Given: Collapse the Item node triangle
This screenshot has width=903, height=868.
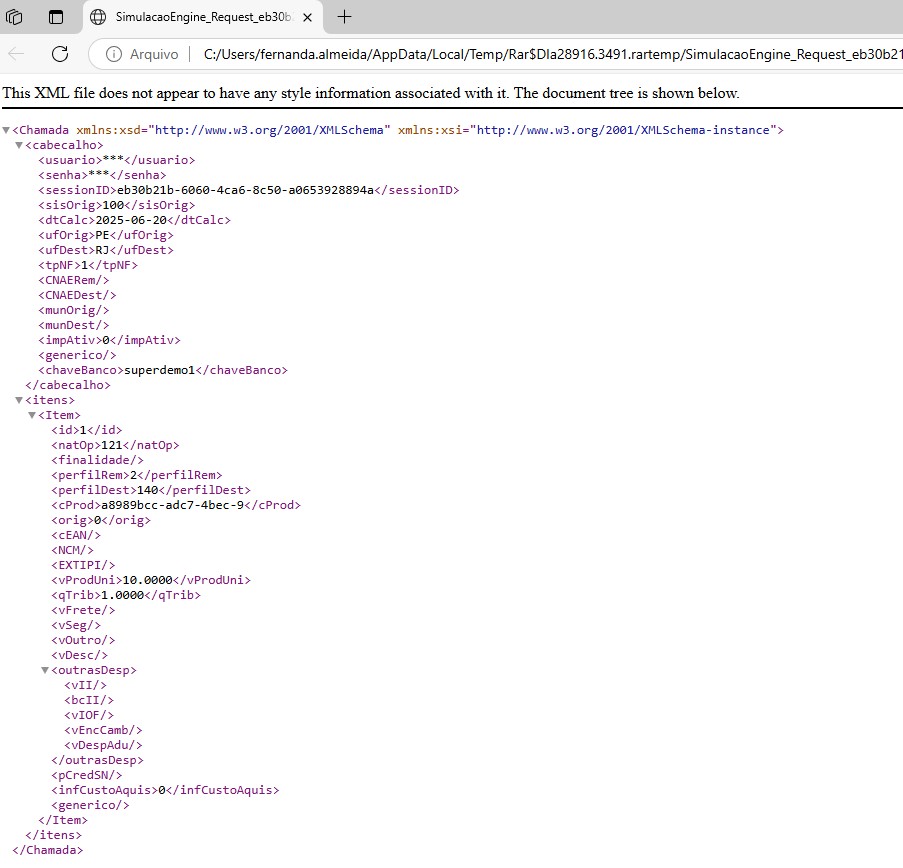Looking at the screenshot, I should pos(32,415).
